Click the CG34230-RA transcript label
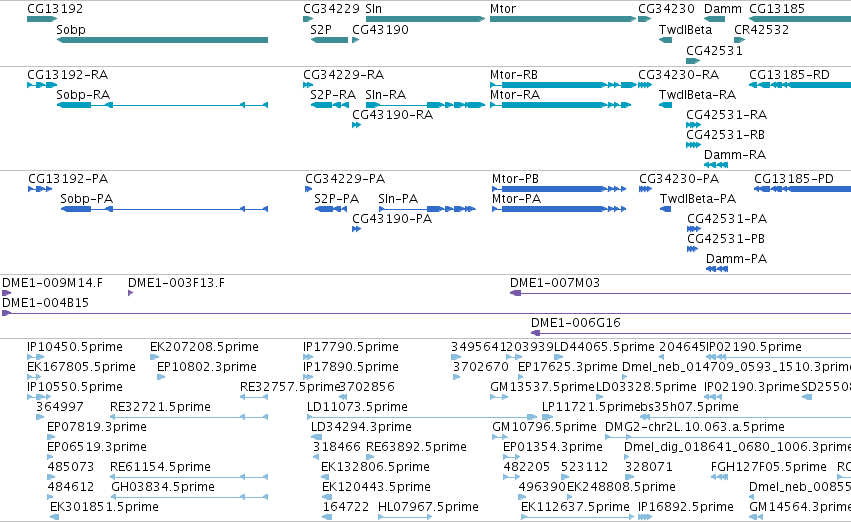Image resolution: width=851 pixels, height=522 pixels. [x=678, y=74]
